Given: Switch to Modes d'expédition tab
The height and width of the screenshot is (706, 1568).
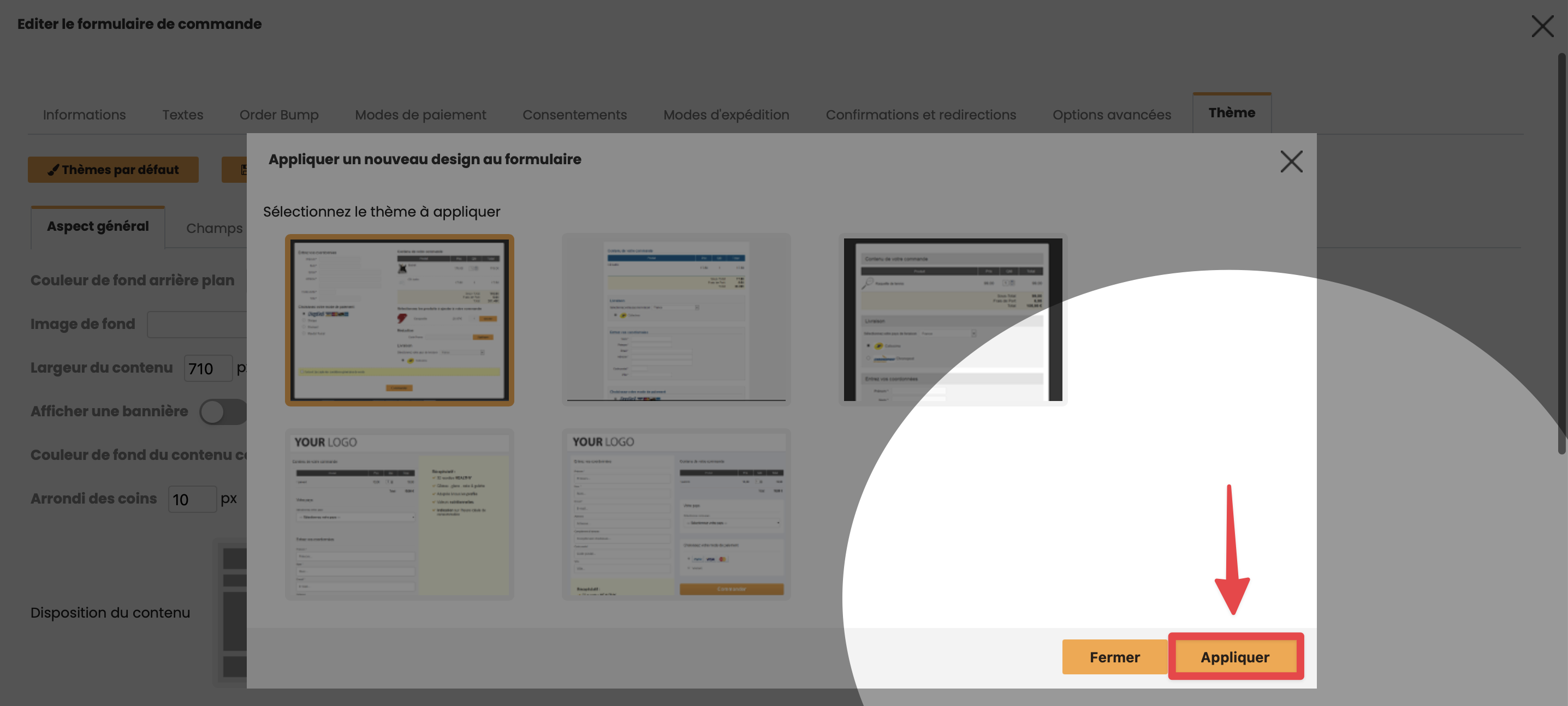Looking at the screenshot, I should (726, 115).
